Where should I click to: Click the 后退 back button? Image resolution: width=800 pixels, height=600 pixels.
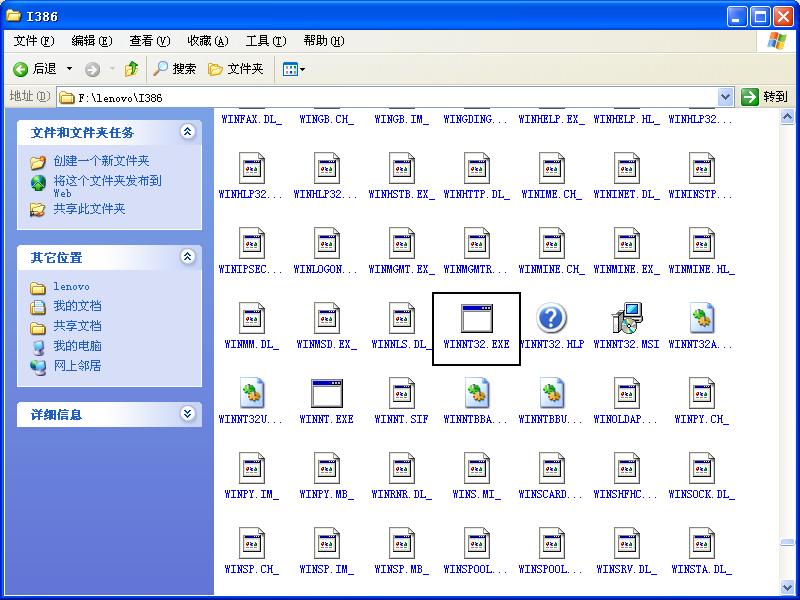35,69
